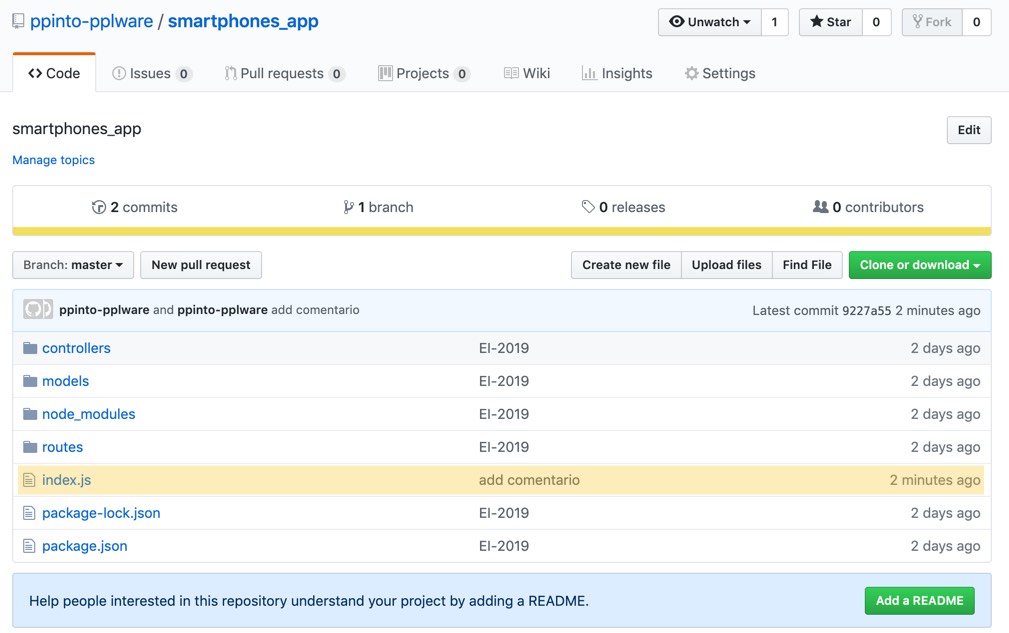This screenshot has height=633, width=1009.
Task: Open latest commit hash 9227a55
Action: [x=866, y=310]
